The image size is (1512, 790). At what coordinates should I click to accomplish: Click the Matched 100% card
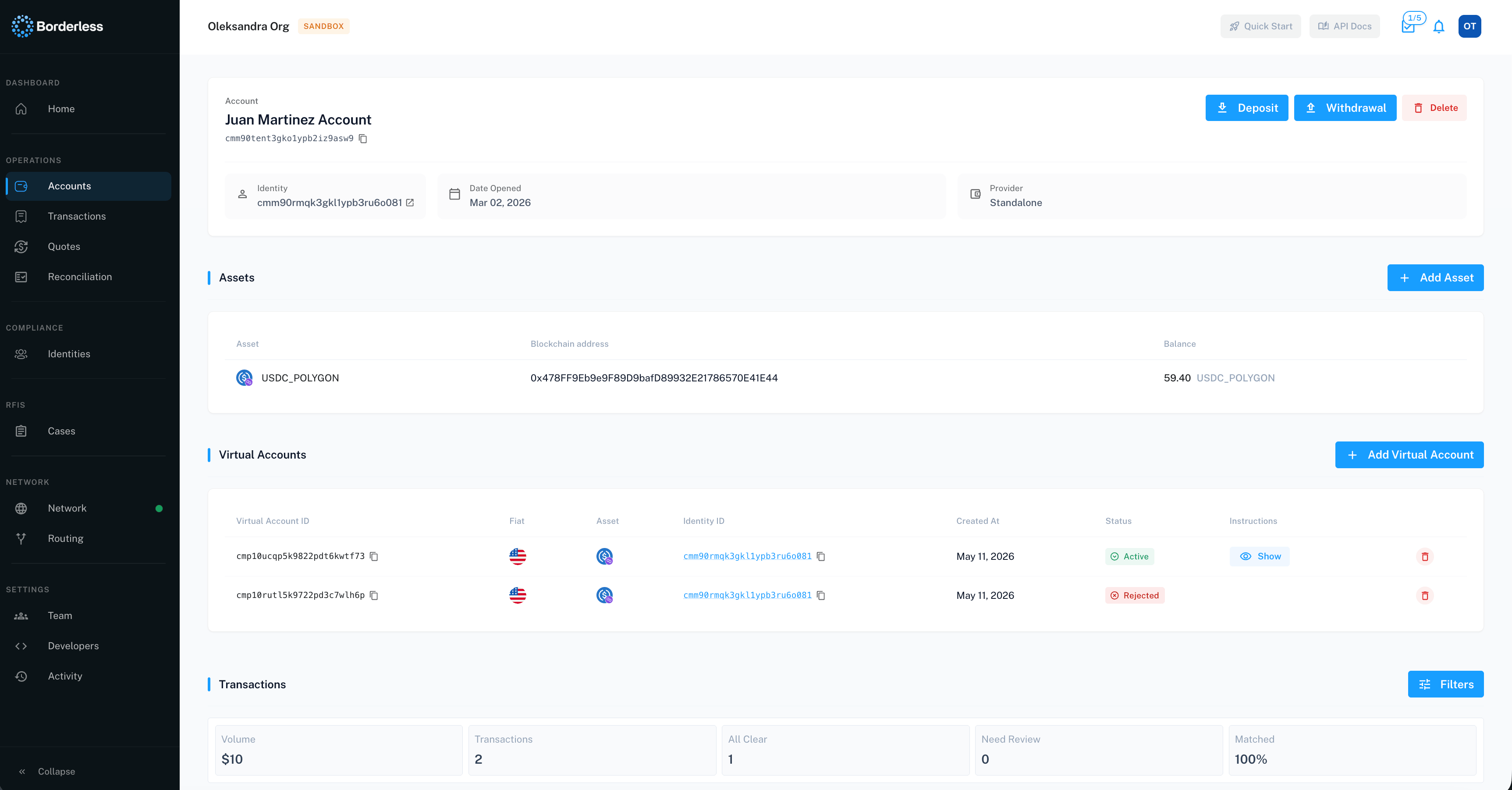1352,751
